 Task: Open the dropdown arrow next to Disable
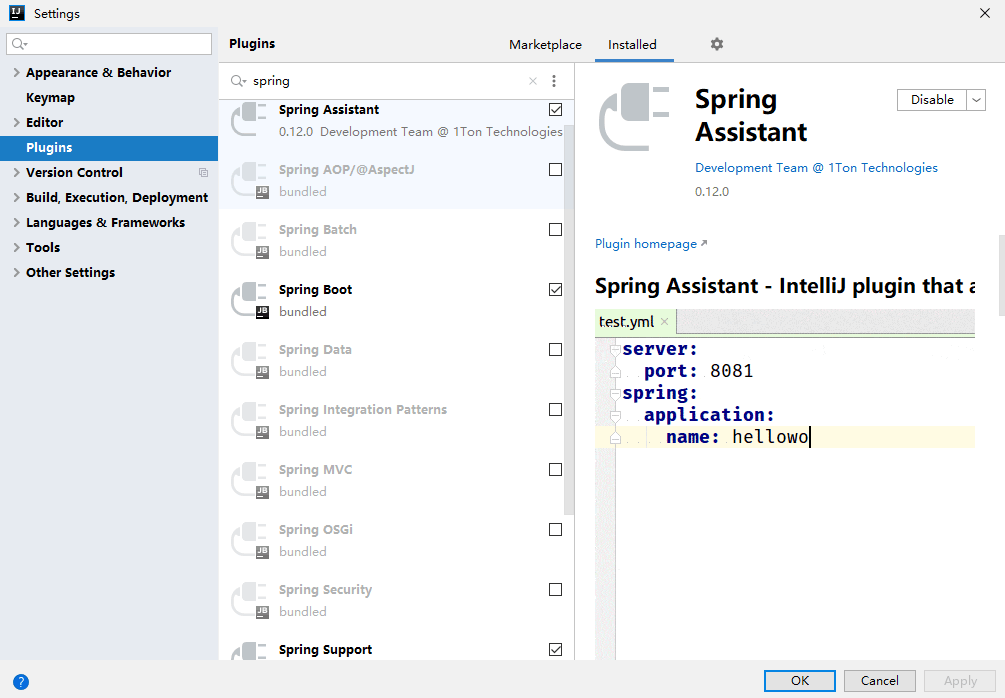tap(976, 100)
